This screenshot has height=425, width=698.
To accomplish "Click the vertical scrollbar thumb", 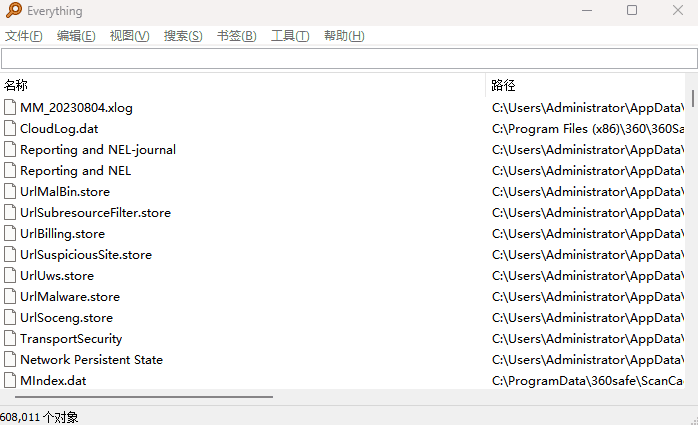I will (693, 98).
